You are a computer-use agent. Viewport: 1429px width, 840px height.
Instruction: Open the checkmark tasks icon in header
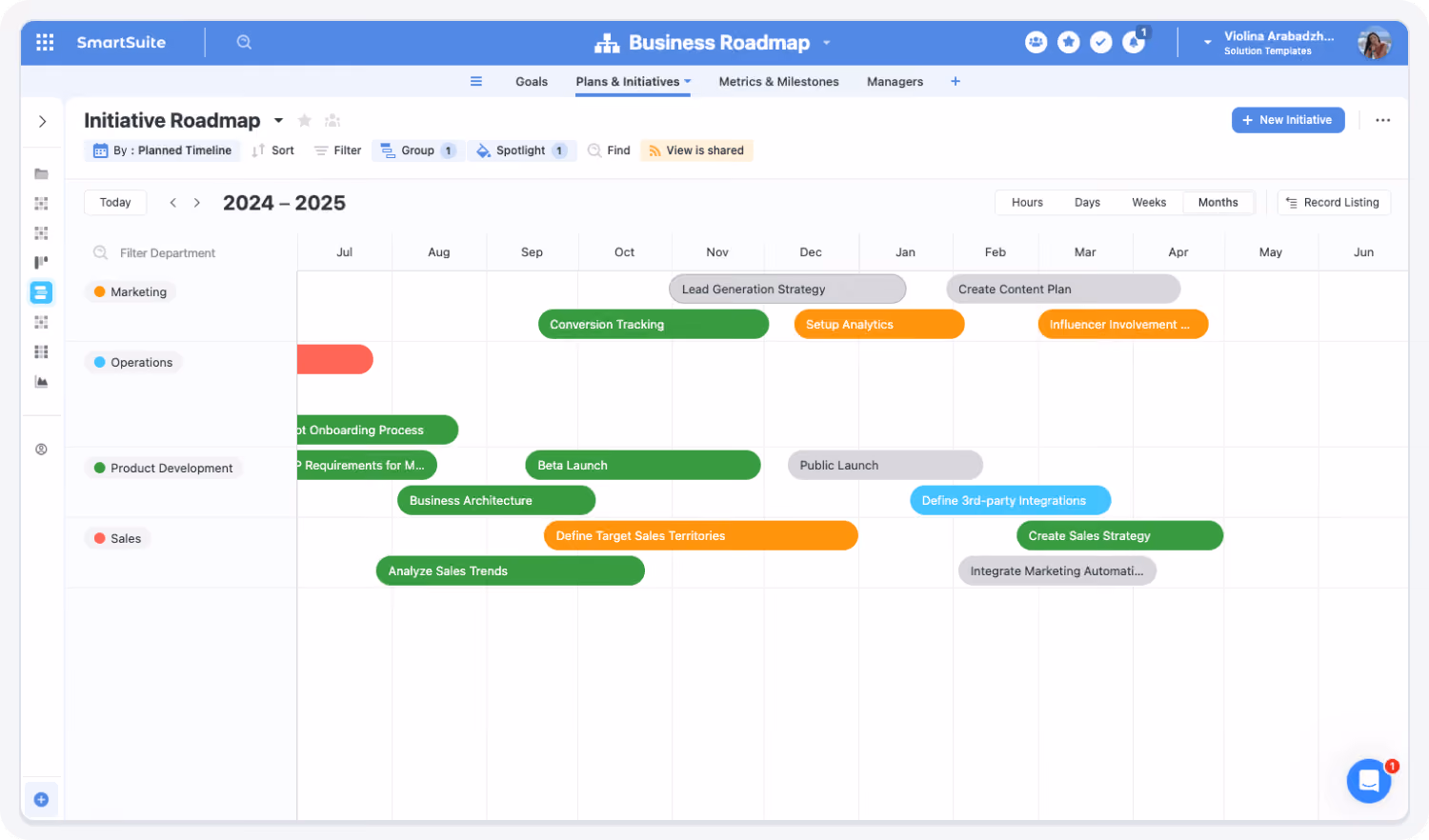click(x=1101, y=42)
